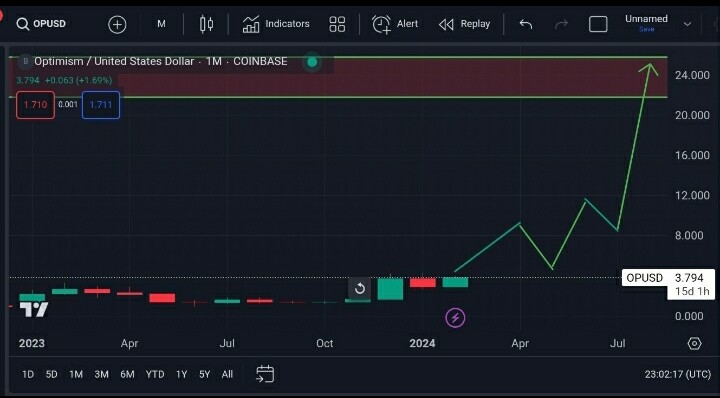Undo the last chart action
Image resolution: width=720 pixels, height=398 pixels.
525,24
